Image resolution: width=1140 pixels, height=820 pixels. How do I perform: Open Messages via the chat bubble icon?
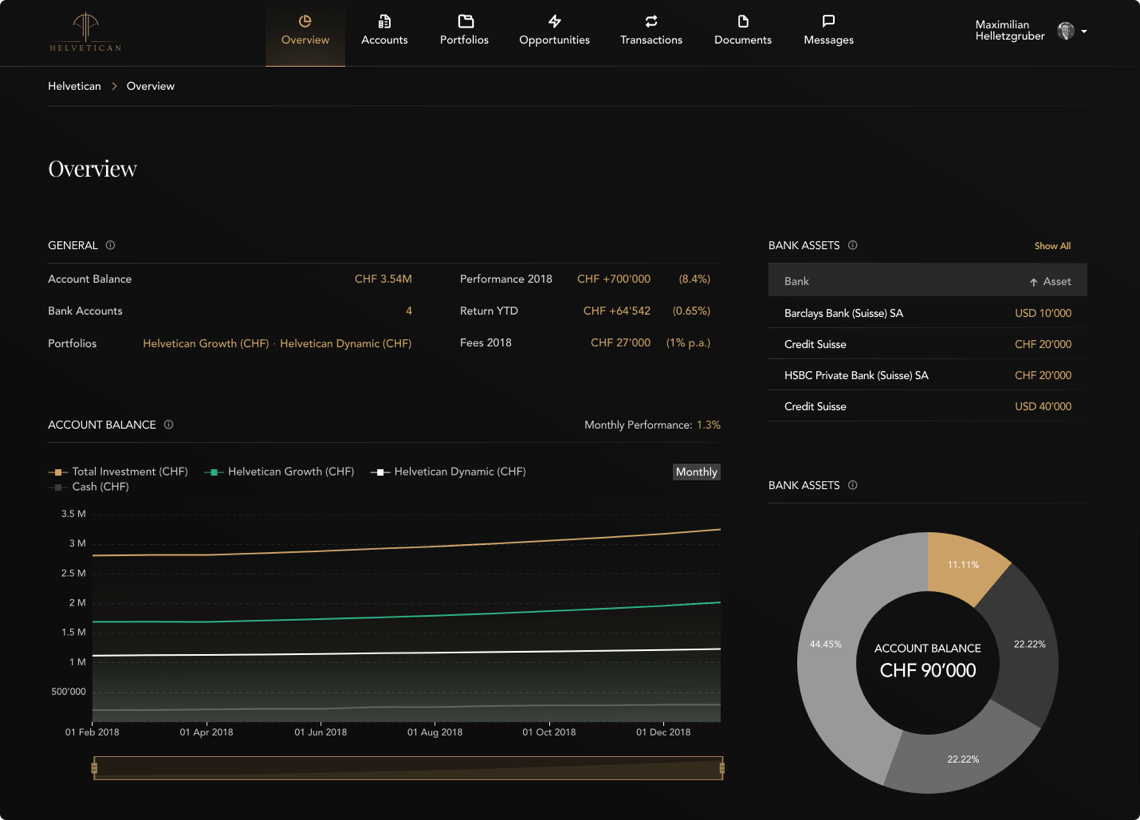828,19
